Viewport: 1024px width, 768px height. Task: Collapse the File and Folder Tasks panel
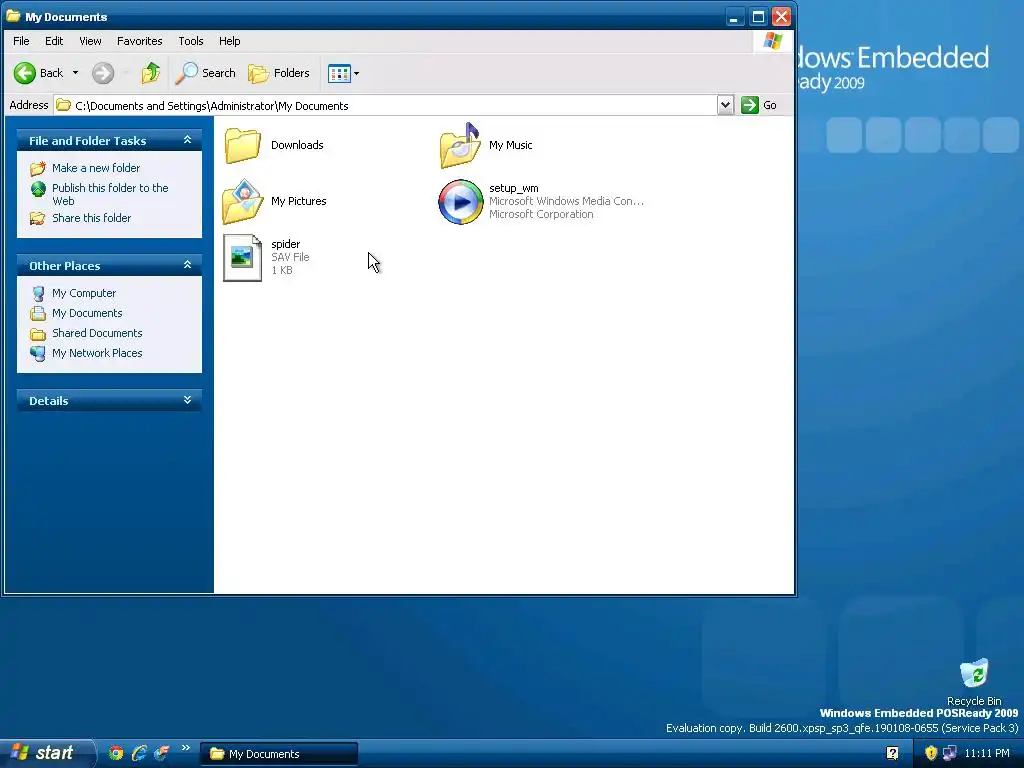(187, 140)
